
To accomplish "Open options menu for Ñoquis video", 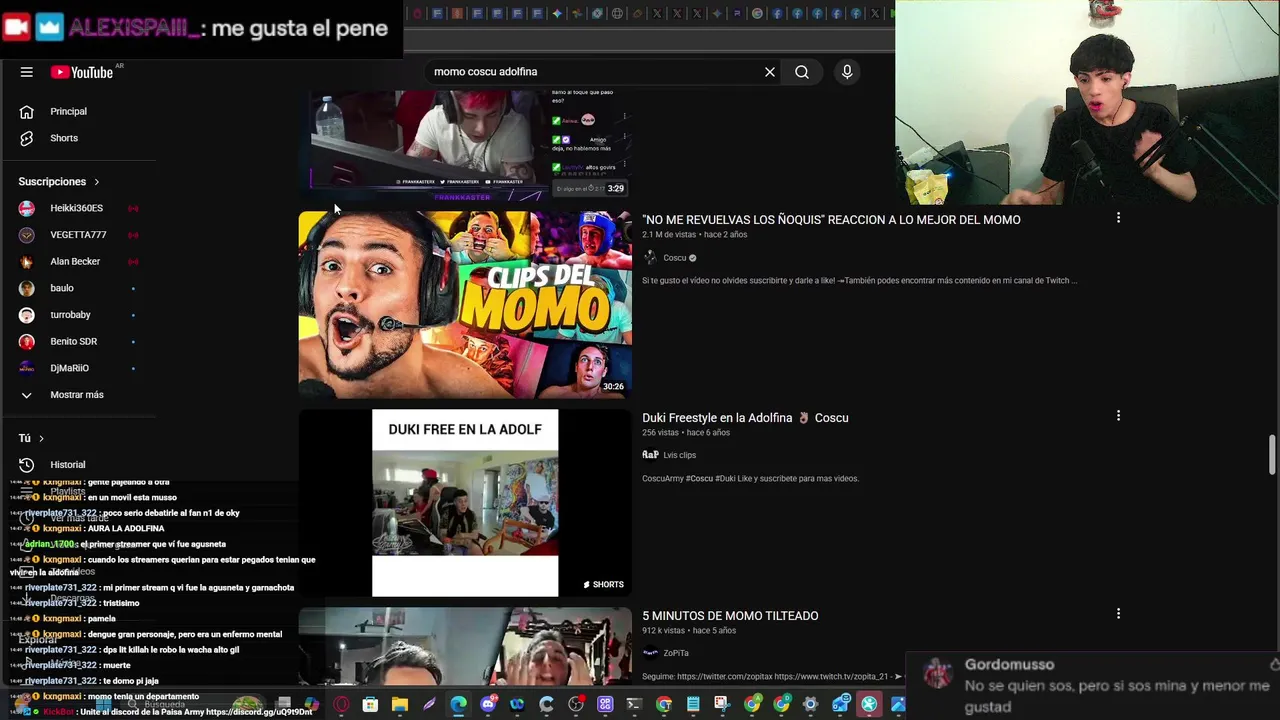I will click(1118, 218).
